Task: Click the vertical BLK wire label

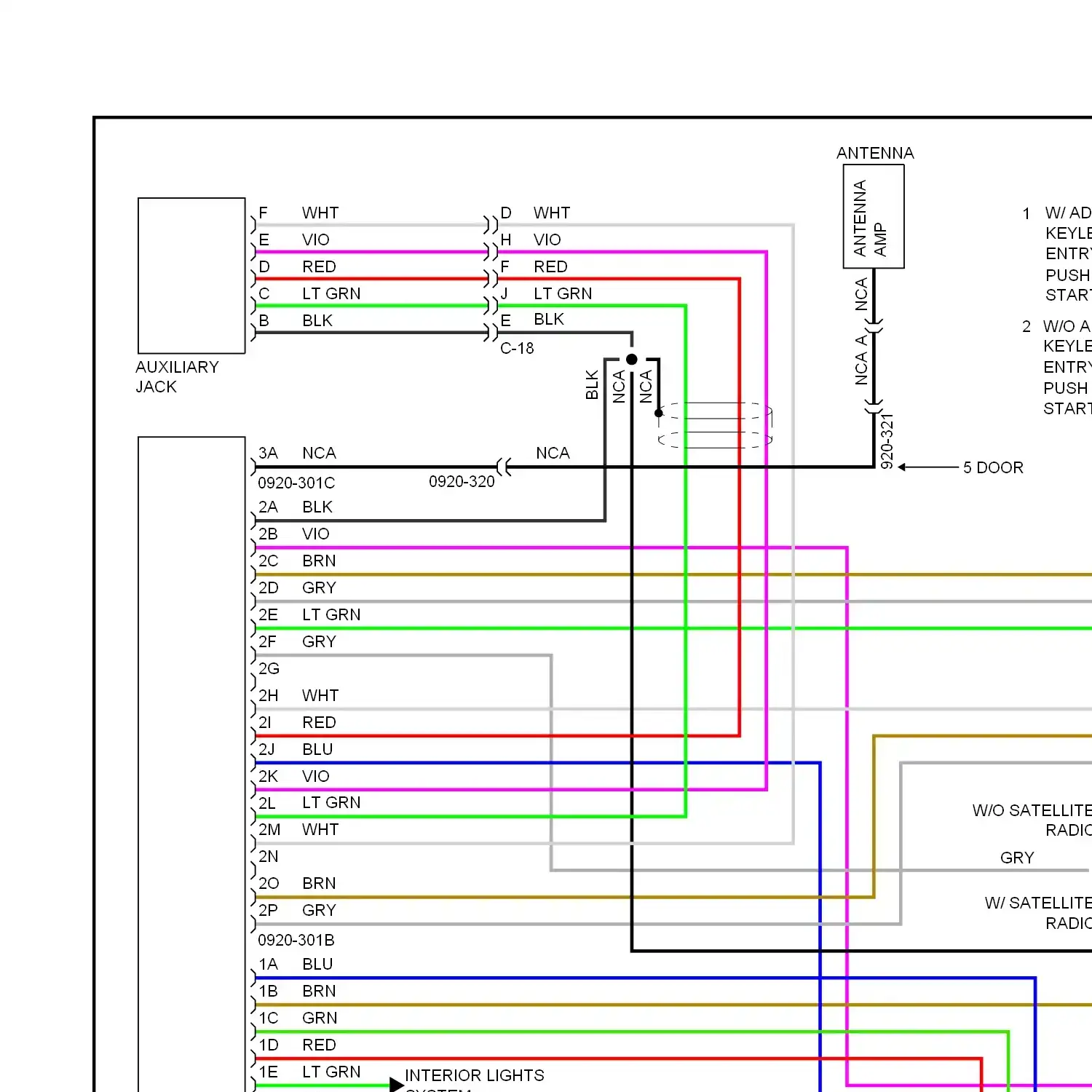Action: point(592,385)
